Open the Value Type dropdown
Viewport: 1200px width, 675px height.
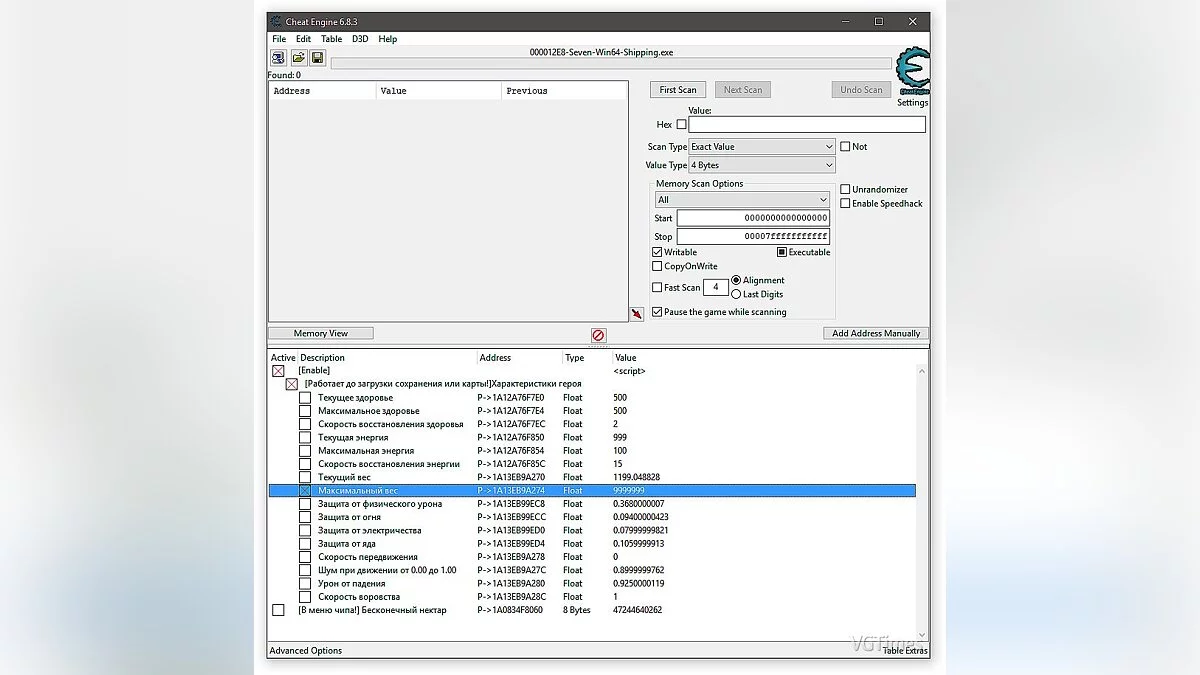click(x=762, y=165)
